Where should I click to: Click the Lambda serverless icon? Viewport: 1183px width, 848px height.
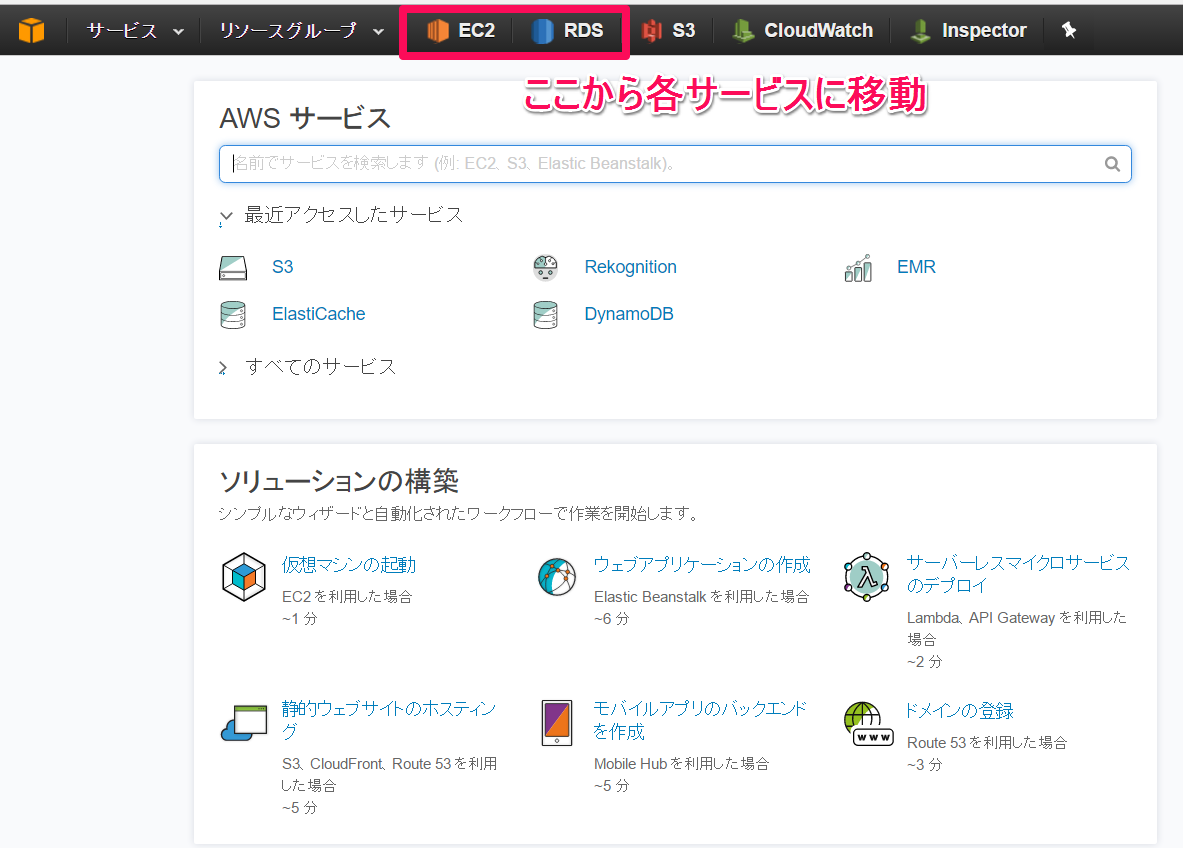(x=866, y=577)
